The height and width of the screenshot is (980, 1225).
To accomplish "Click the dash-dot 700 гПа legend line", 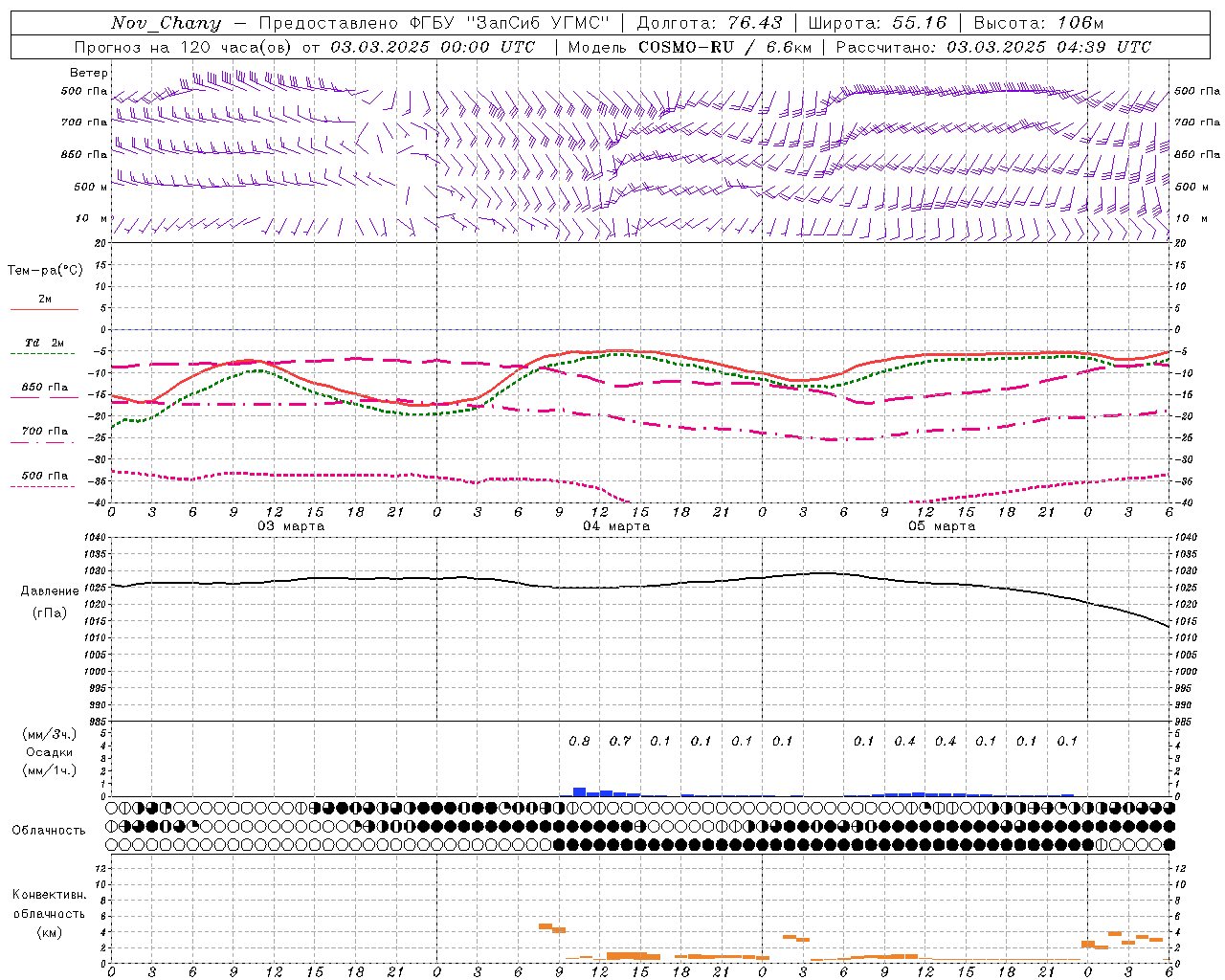I will pos(44,442).
